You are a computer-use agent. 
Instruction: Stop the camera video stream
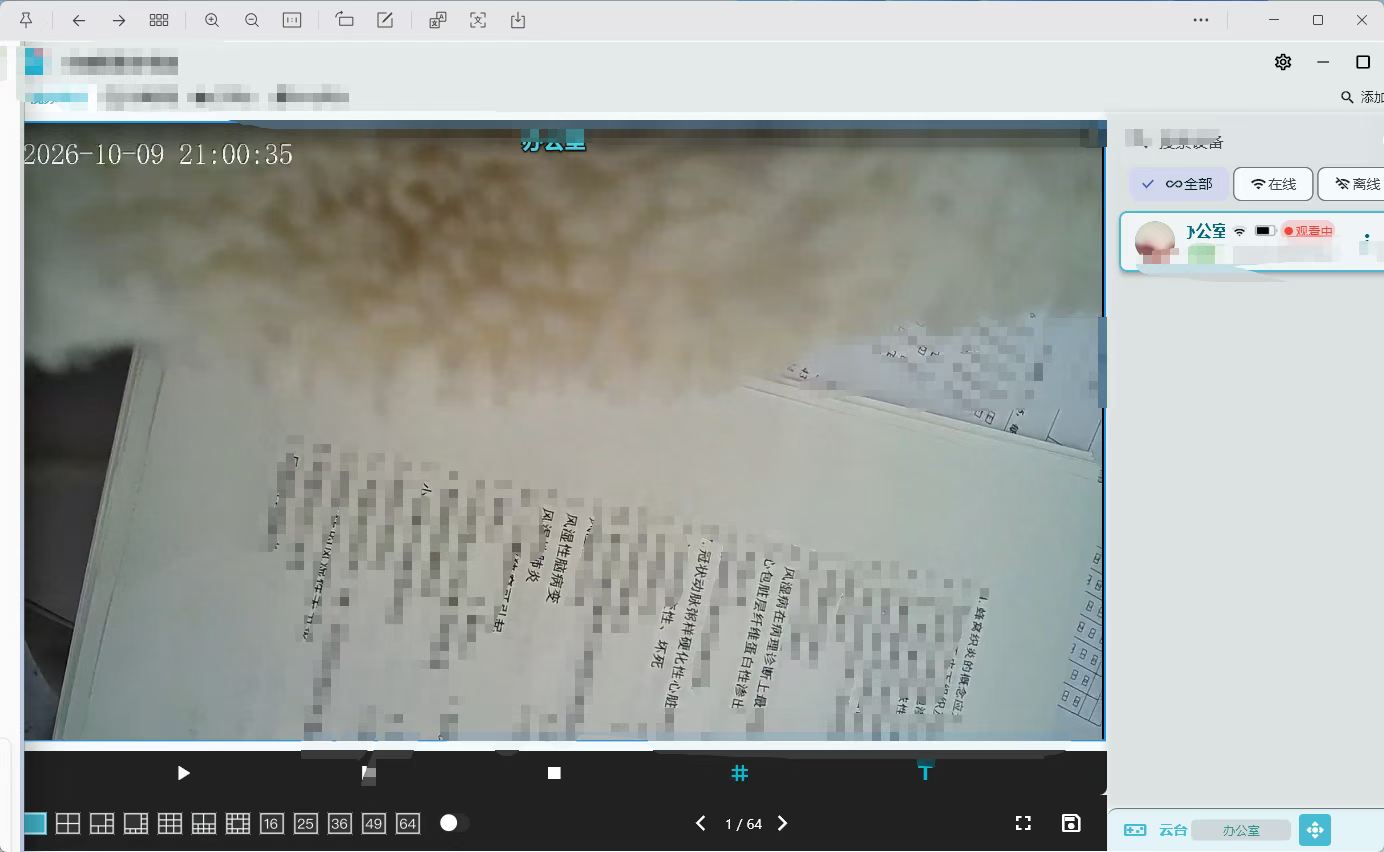point(554,773)
